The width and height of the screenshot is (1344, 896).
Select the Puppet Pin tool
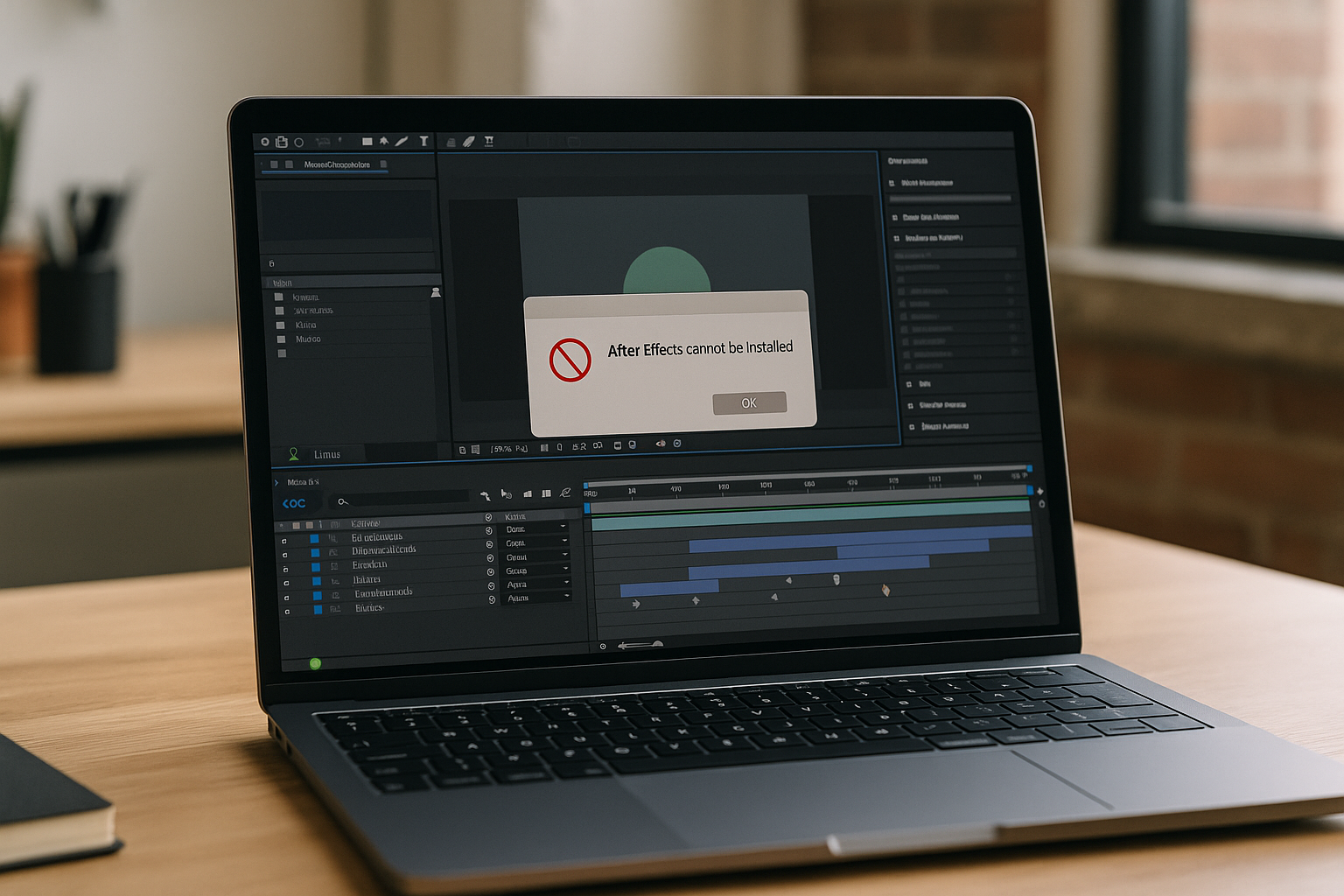488,141
